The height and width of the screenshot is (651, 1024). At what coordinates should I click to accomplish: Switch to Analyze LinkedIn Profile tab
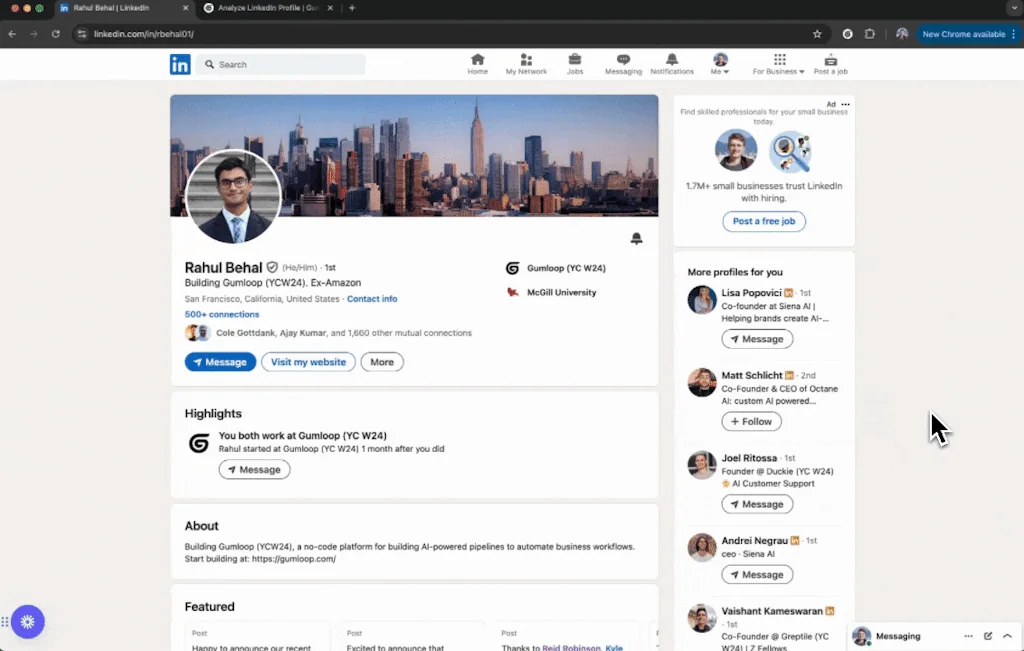click(260, 8)
